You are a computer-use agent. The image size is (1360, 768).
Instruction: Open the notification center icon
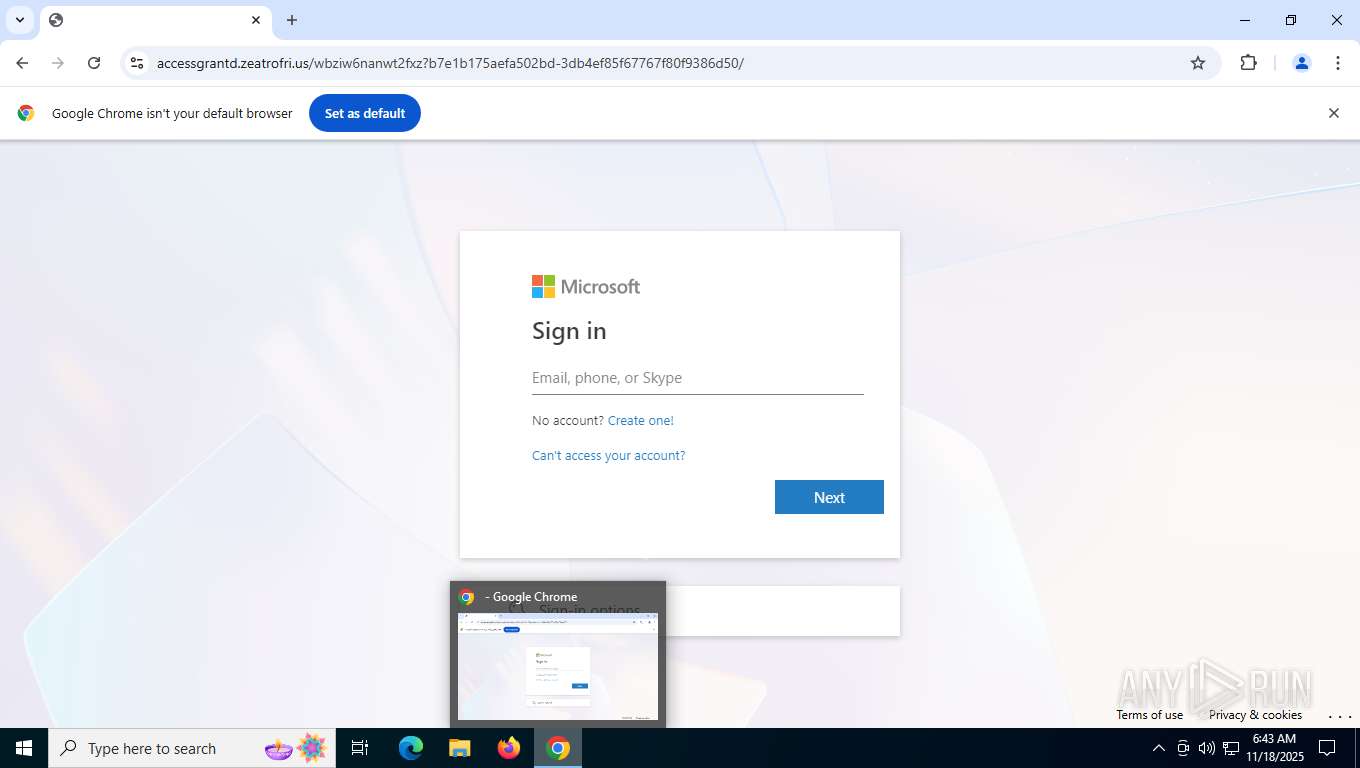coord(1327,748)
